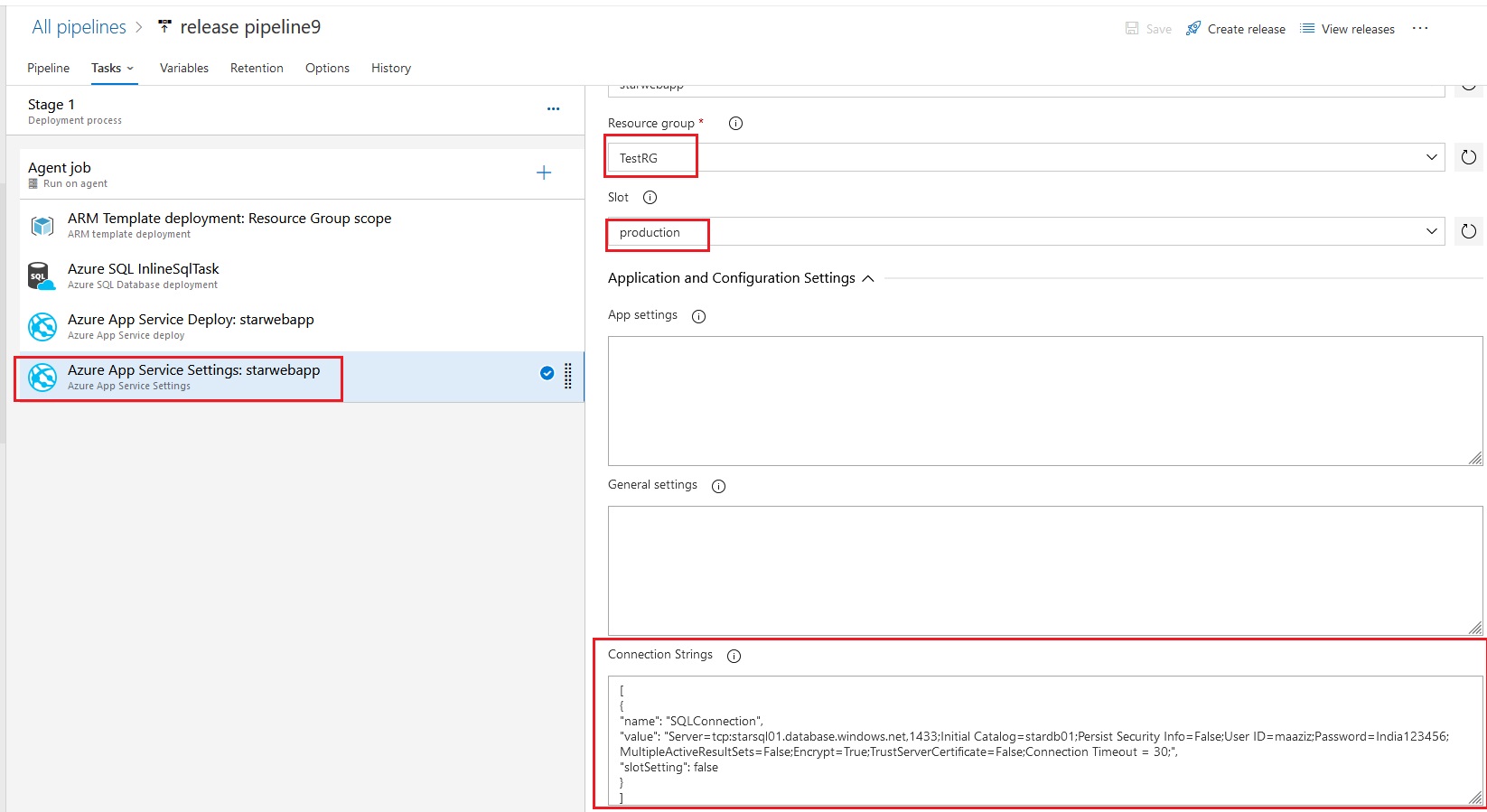Click View releases button text
This screenshot has height=812, width=1487.
click(1358, 29)
